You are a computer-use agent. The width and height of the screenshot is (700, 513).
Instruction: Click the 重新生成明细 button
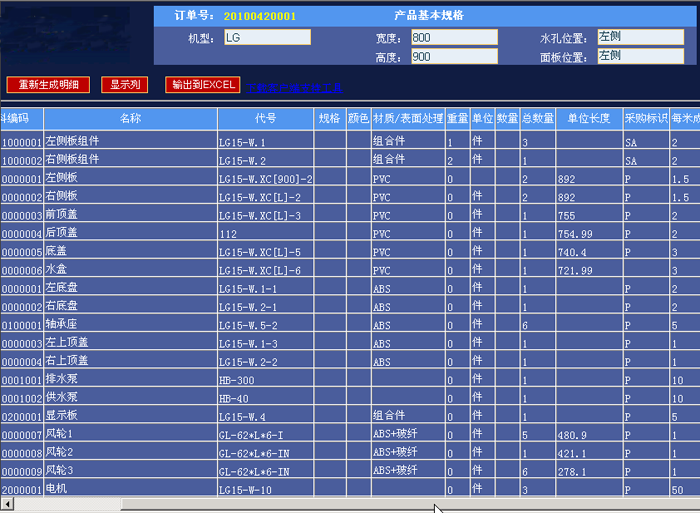pos(49,85)
